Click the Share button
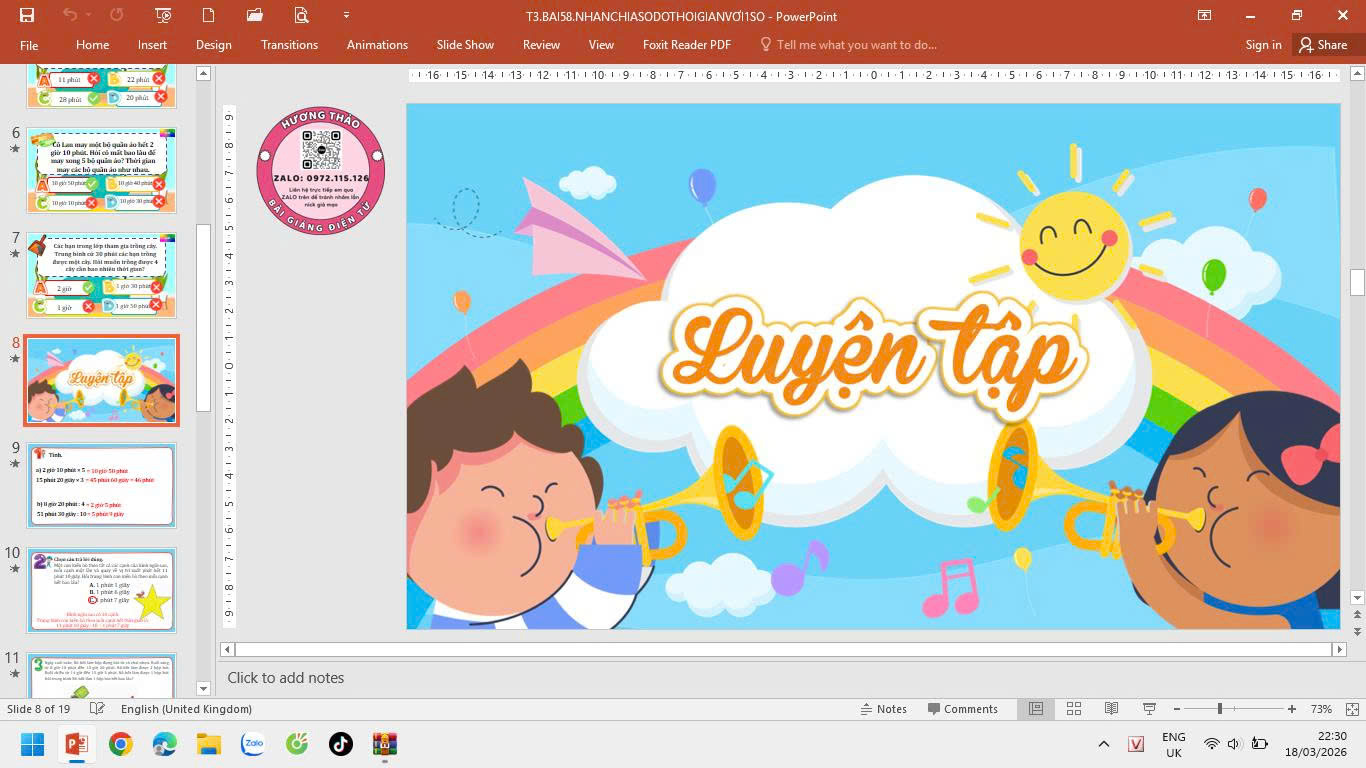This screenshot has width=1366, height=768. tap(1322, 45)
